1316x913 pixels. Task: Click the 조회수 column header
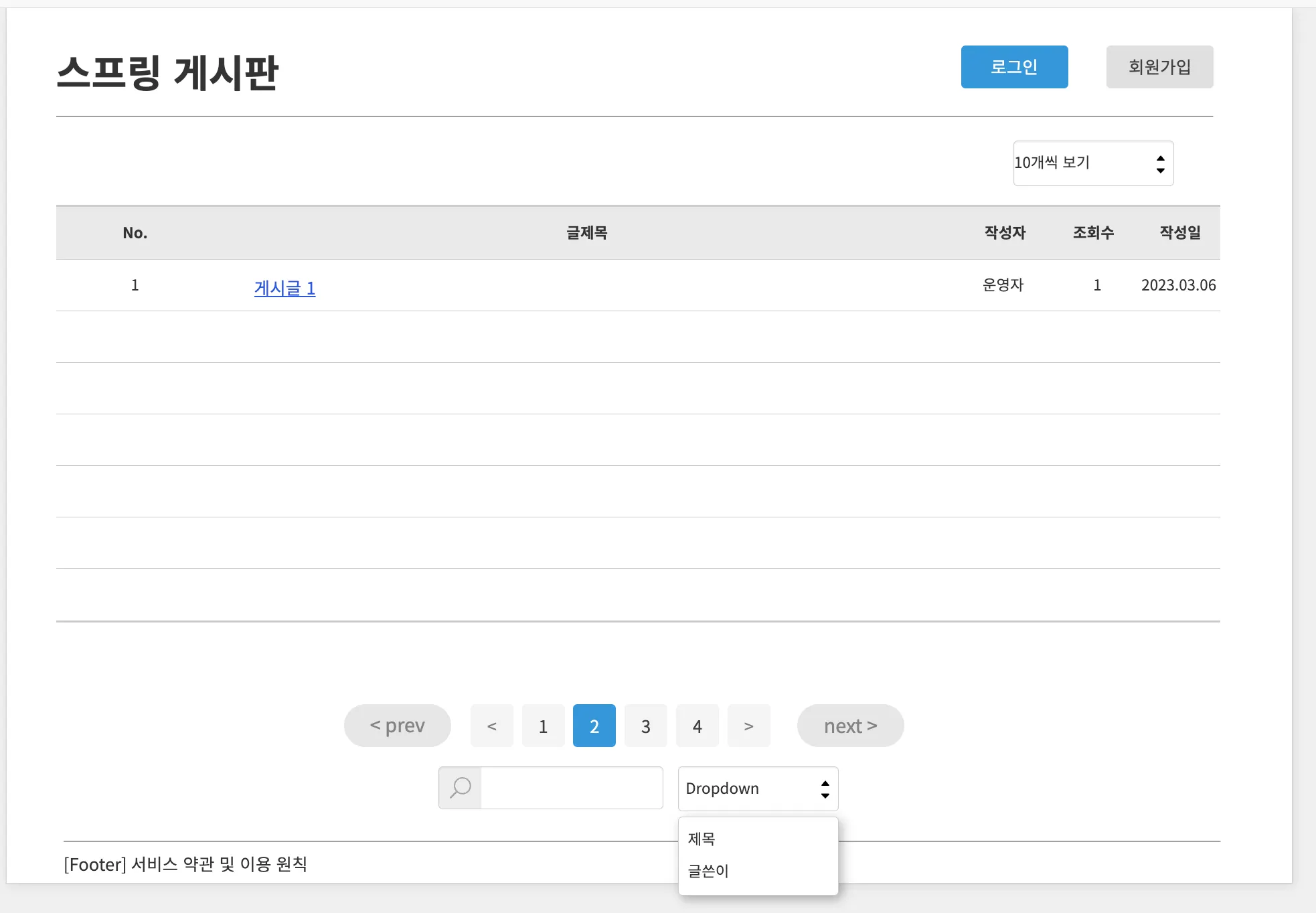point(1093,232)
